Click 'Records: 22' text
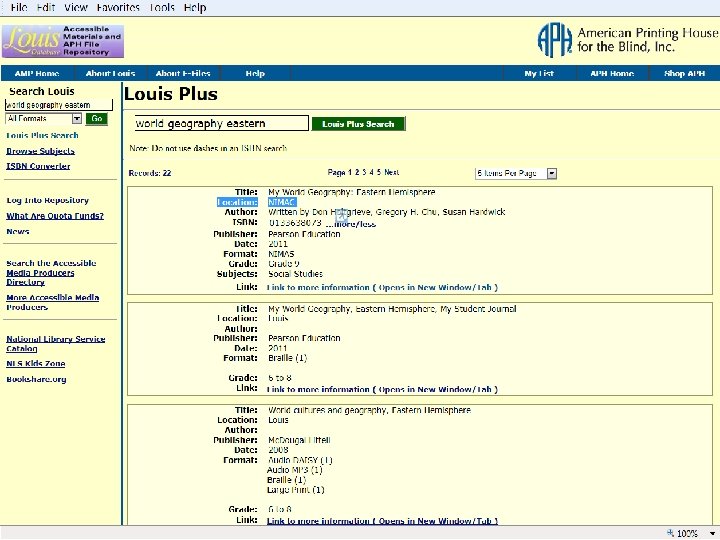 click(150, 173)
